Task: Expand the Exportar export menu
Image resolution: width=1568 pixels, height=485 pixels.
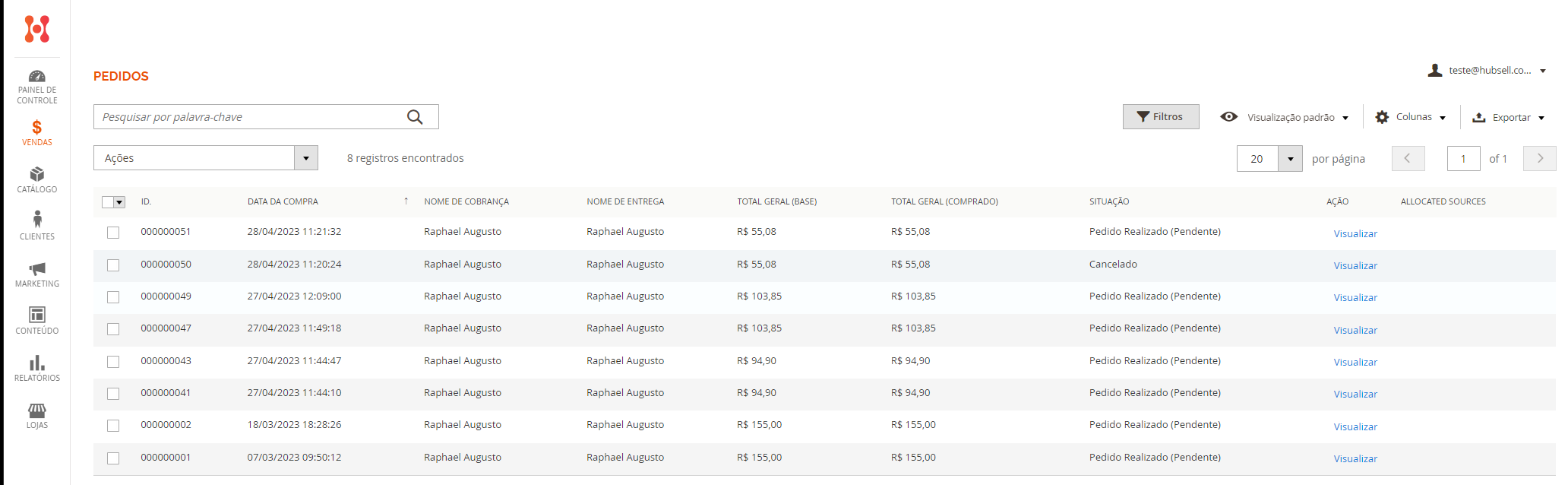Action: 1509,118
